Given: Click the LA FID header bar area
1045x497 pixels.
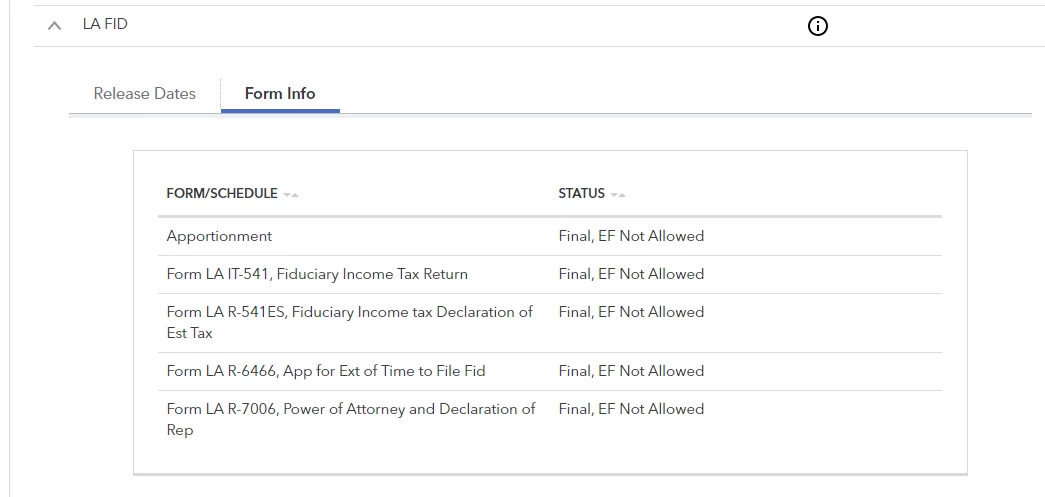Looking at the screenshot, I should (539, 26).
